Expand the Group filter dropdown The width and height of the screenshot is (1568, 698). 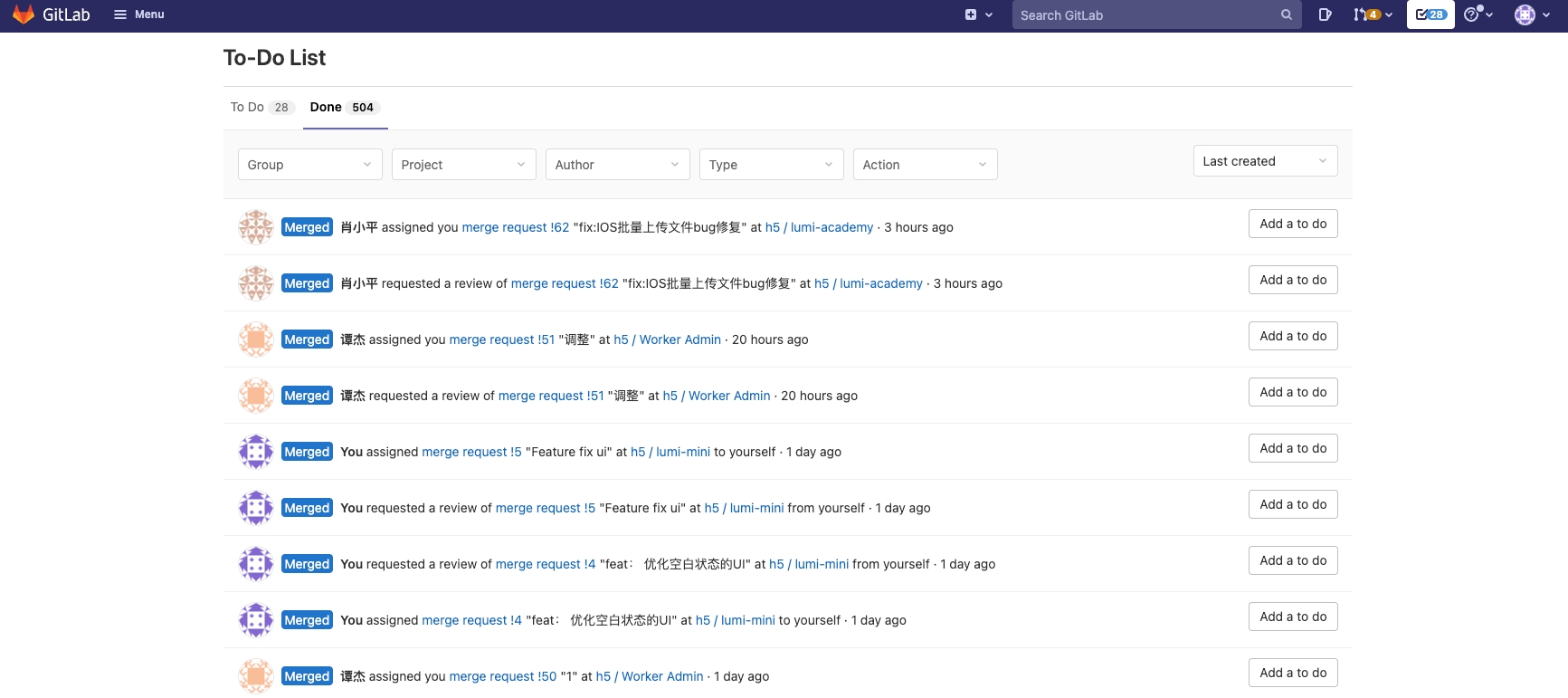(309, 165)
